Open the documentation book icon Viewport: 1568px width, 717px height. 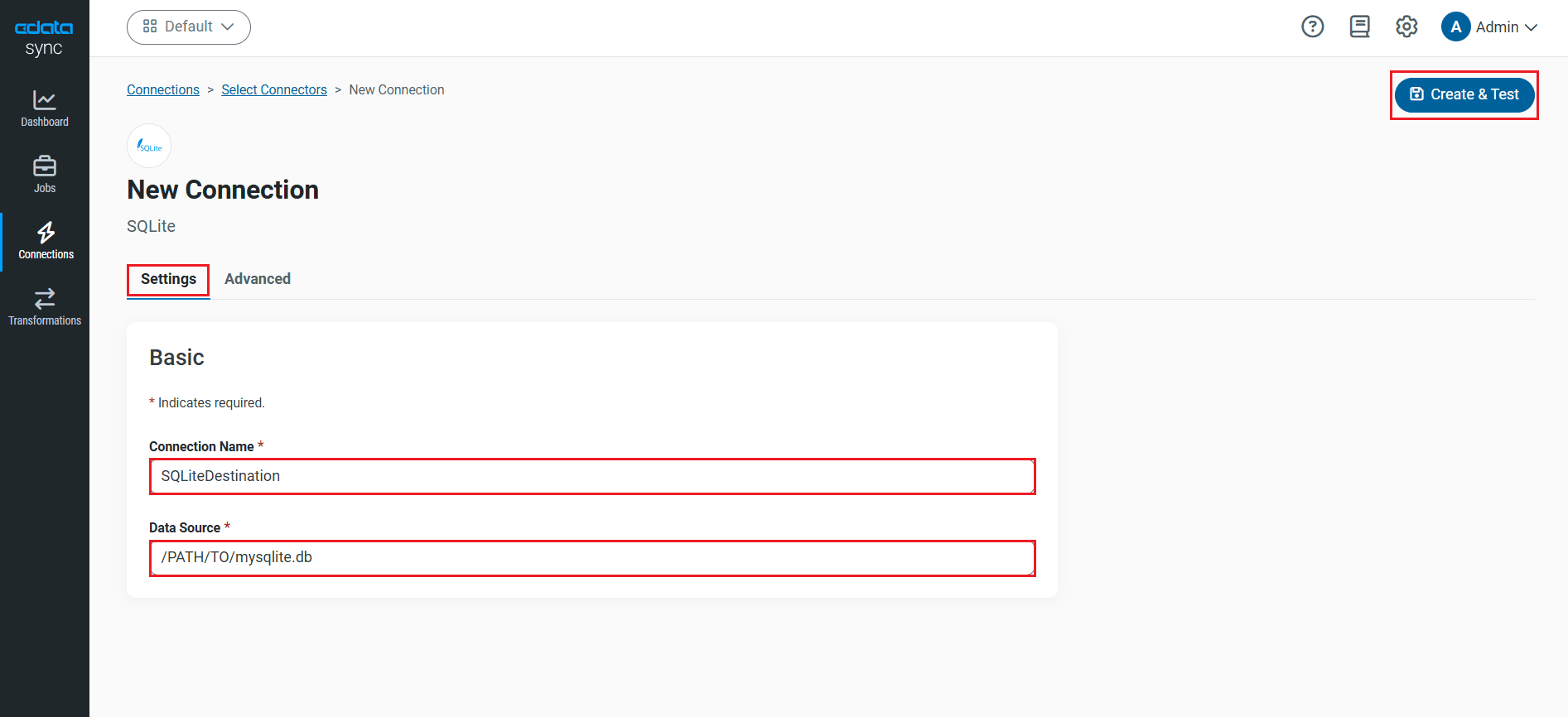1359,27
